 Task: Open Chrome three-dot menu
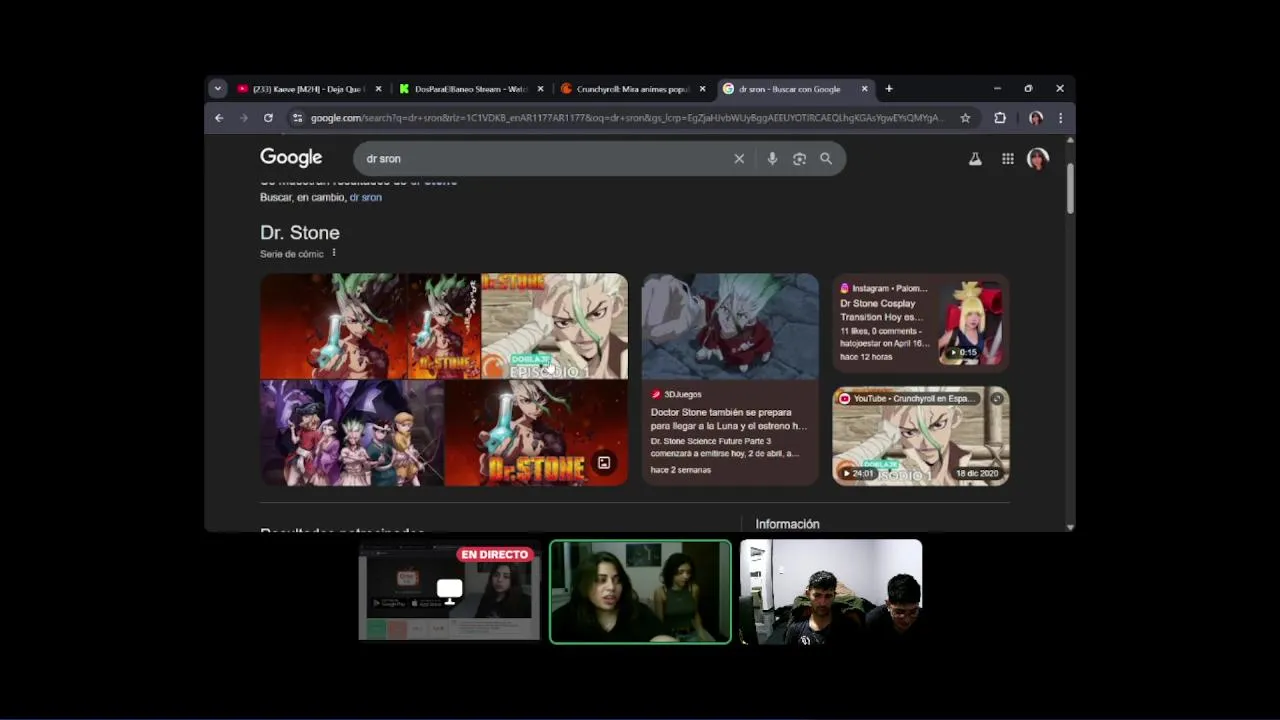coord(1060,118)
